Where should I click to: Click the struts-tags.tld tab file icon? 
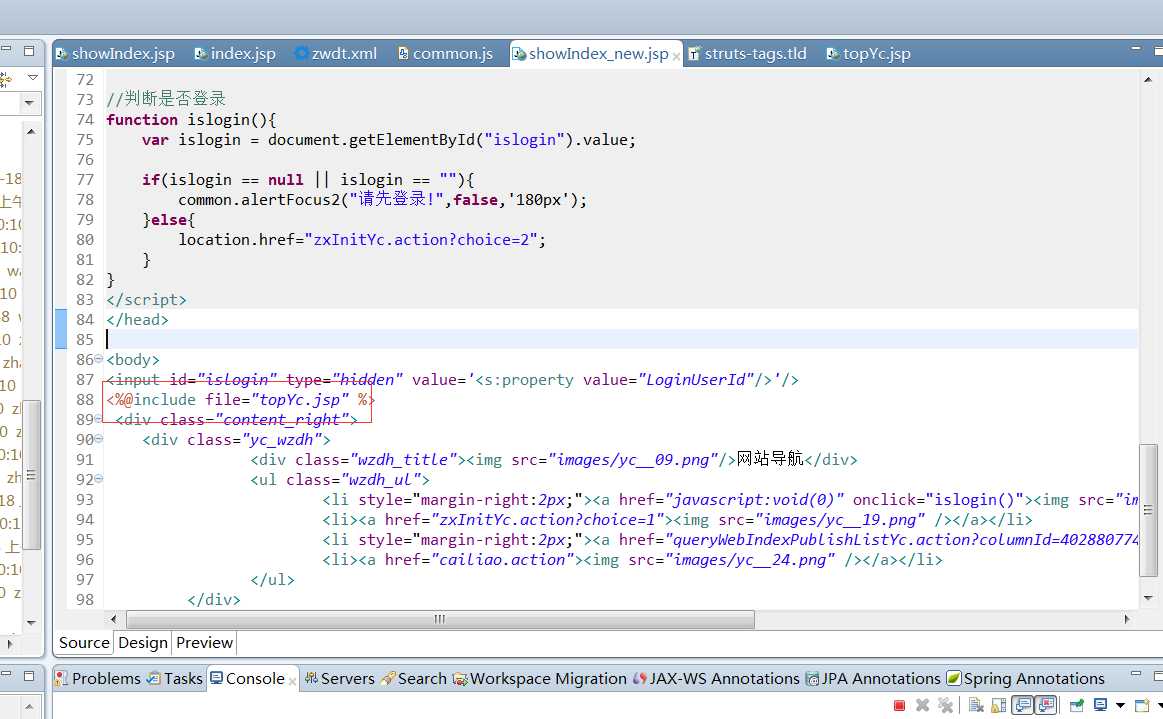point(694,54)
